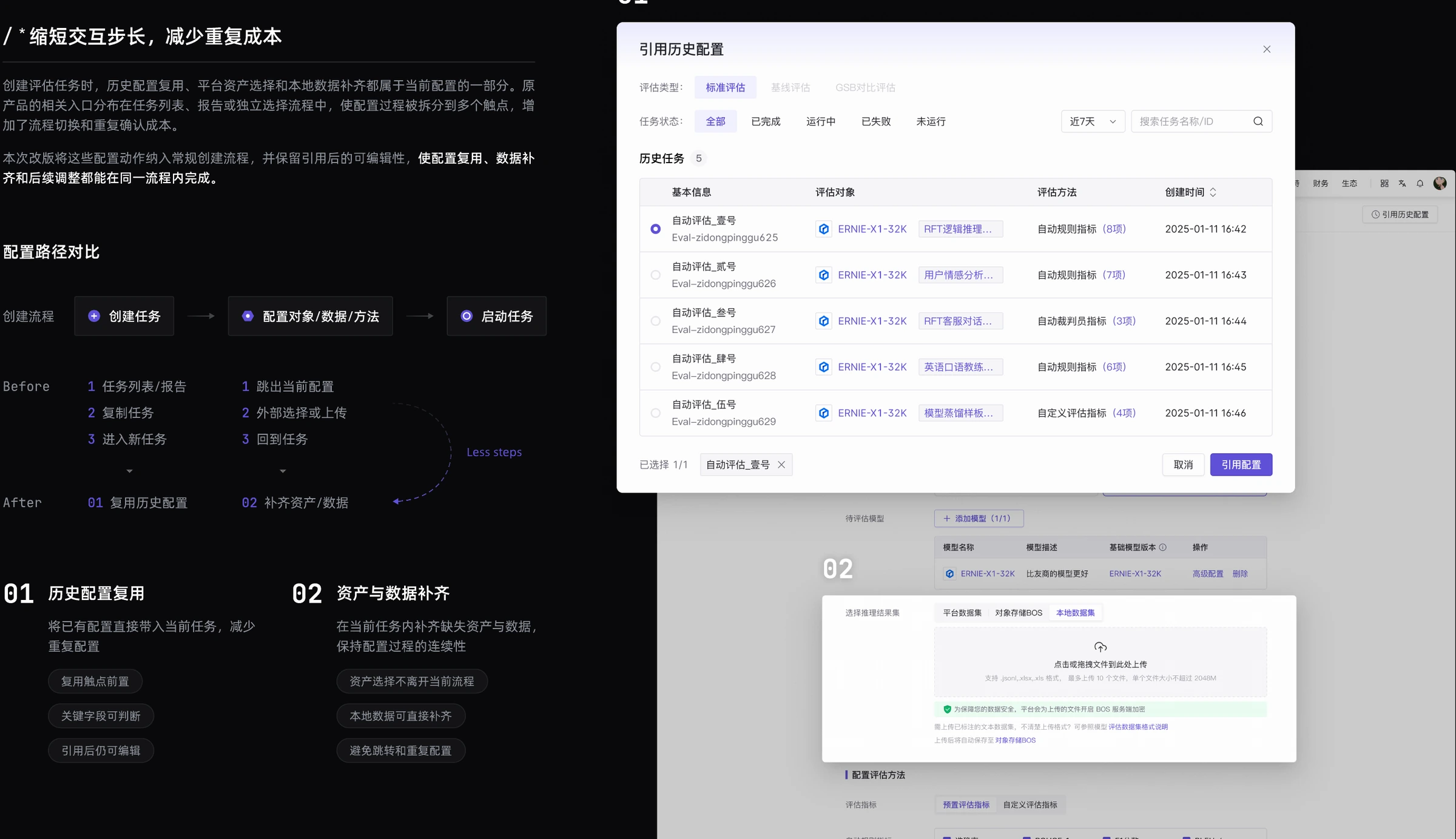The width and height of the screenshot is (1456, 839).
Task: Click the 添加模型 (1/1) button
Action: (979, 518)
